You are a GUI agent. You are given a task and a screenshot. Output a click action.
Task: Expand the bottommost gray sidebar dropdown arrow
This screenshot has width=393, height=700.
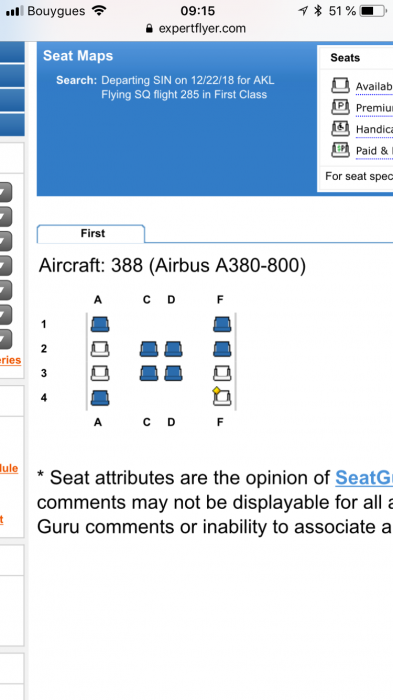click(4, 340)
